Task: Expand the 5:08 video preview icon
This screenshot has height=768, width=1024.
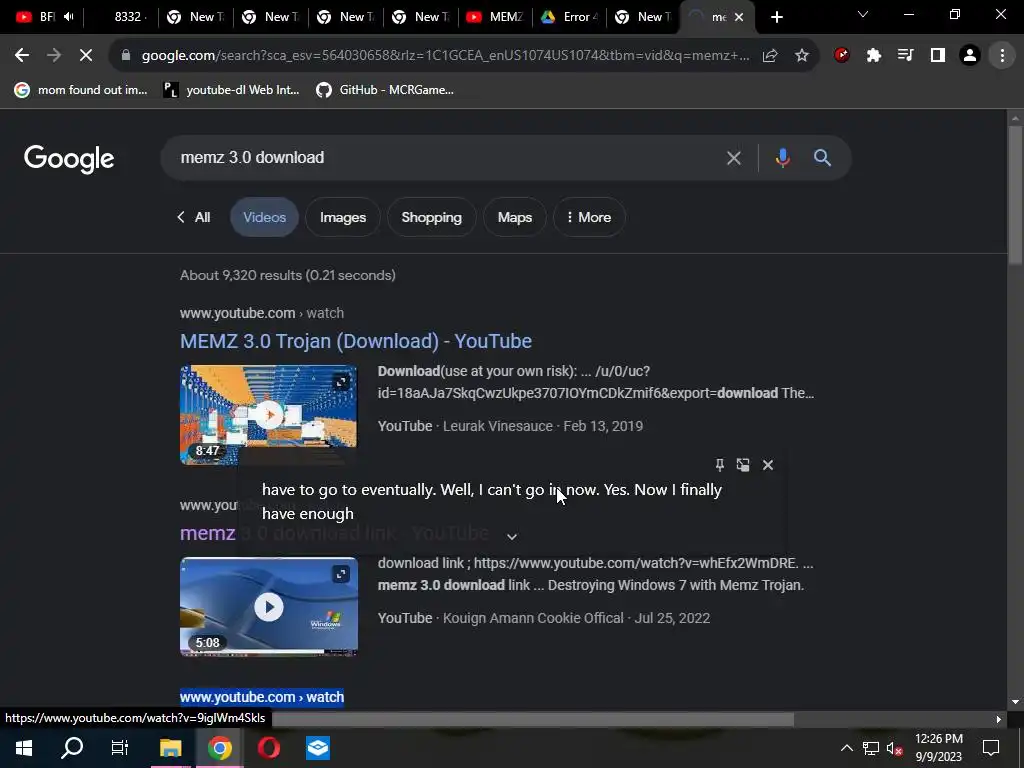Action: coord(342,574)
